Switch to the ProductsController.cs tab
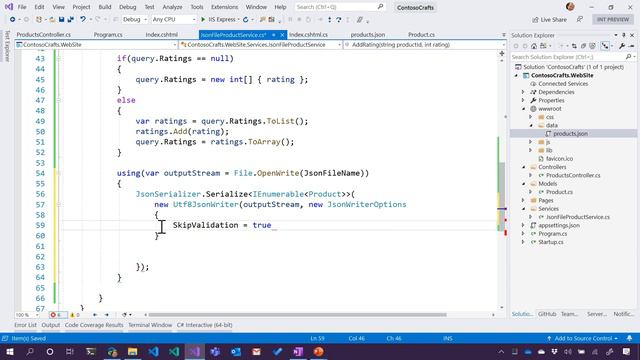This screenshot has width=640, height=360. click(44, 35)
